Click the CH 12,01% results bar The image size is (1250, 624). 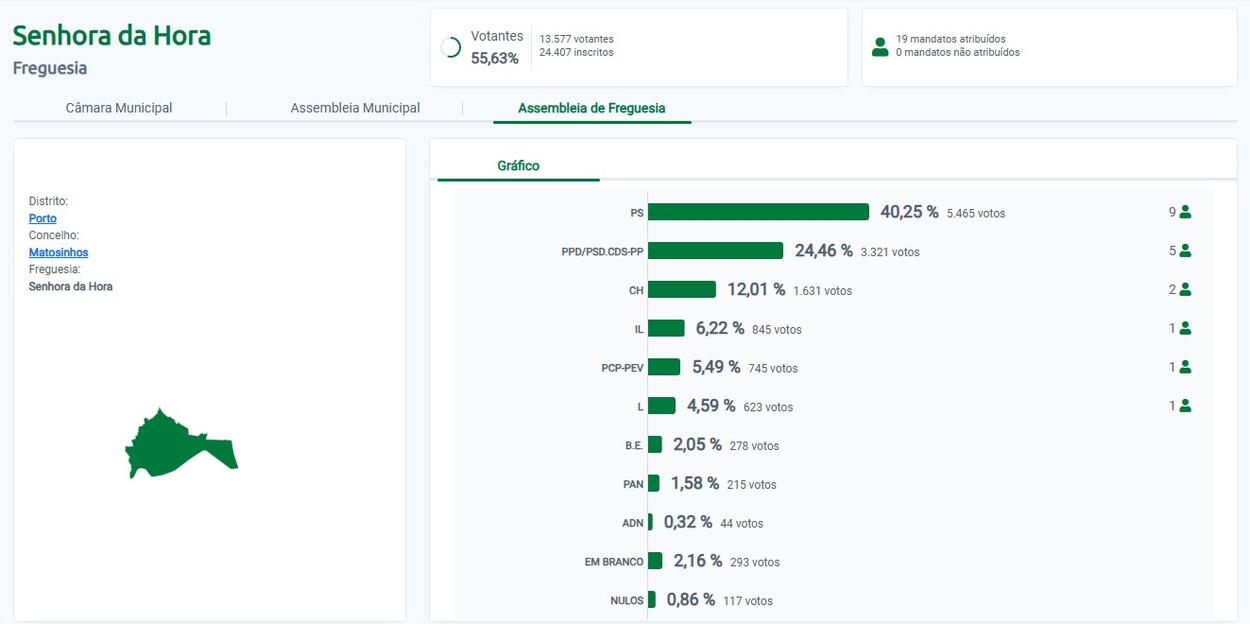682,290
